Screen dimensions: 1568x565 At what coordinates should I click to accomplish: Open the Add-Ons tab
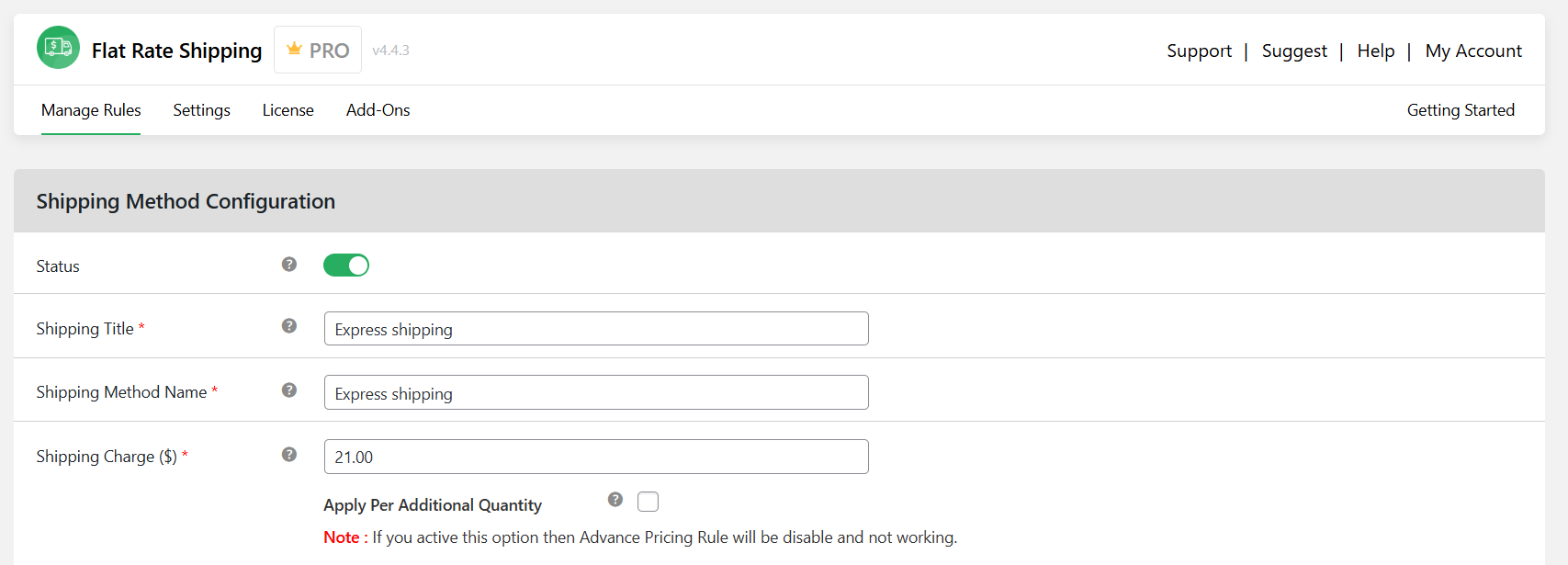point(378,110)
